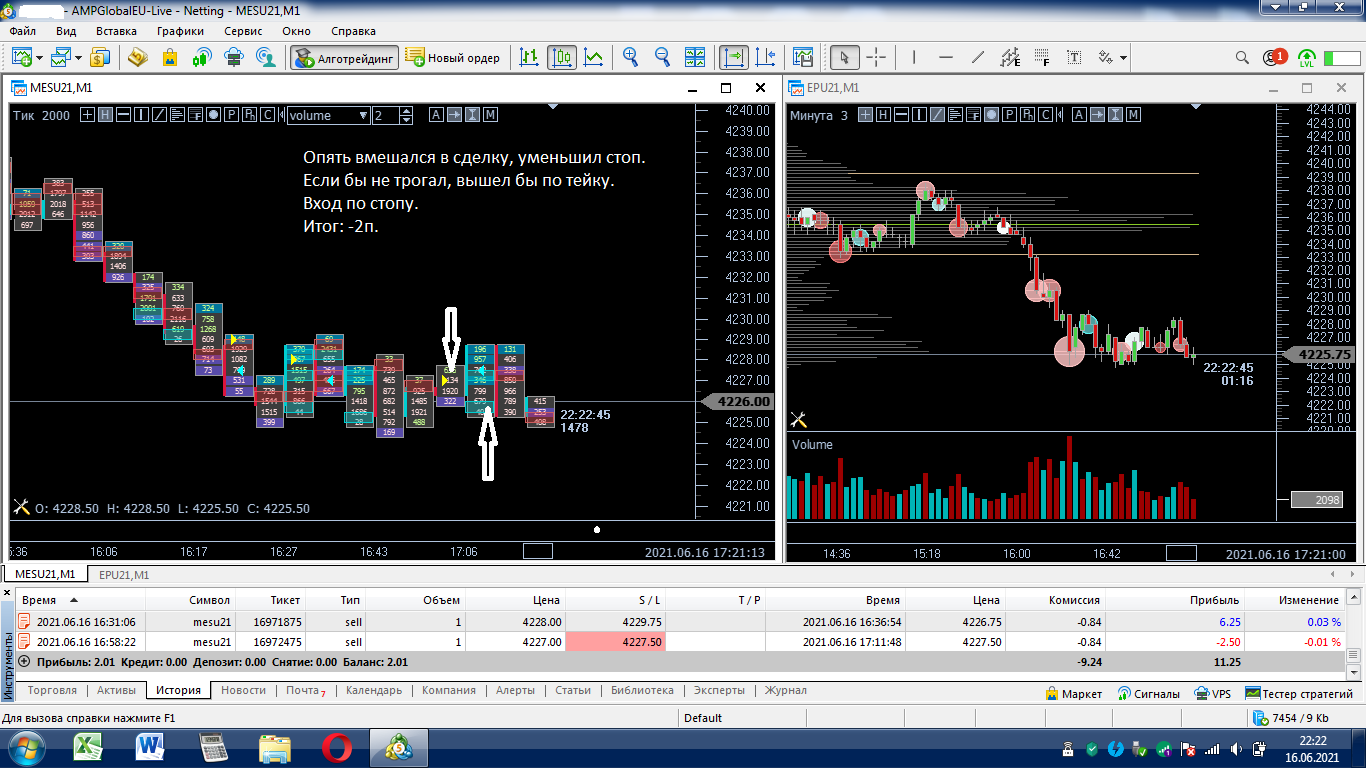Toggle the M button in MESU21 indicator bar
Screen dimensions: 1366x768
490,115
